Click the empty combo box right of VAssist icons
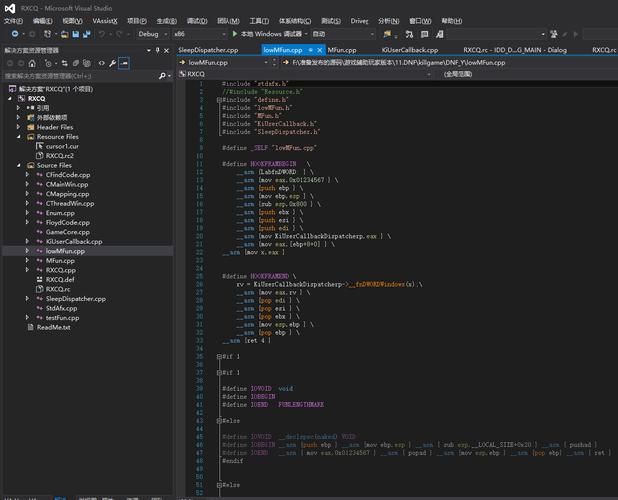618x500 pixels. click(x=496, y=34)
